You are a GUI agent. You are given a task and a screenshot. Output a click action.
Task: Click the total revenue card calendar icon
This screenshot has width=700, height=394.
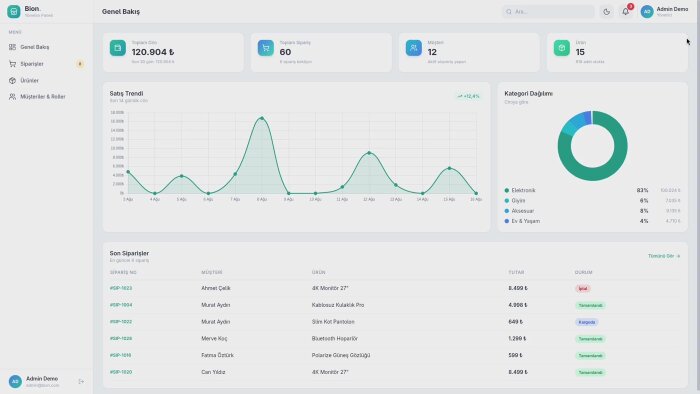click(x=118, y=48)
